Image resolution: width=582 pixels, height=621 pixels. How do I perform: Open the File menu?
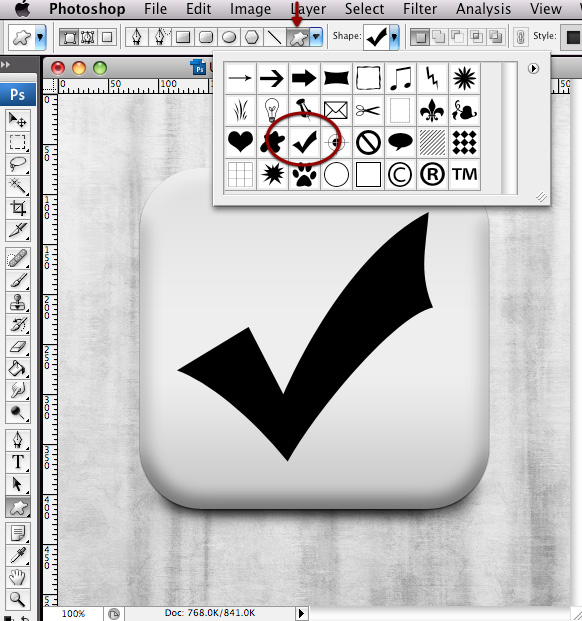tap(155, 9)
